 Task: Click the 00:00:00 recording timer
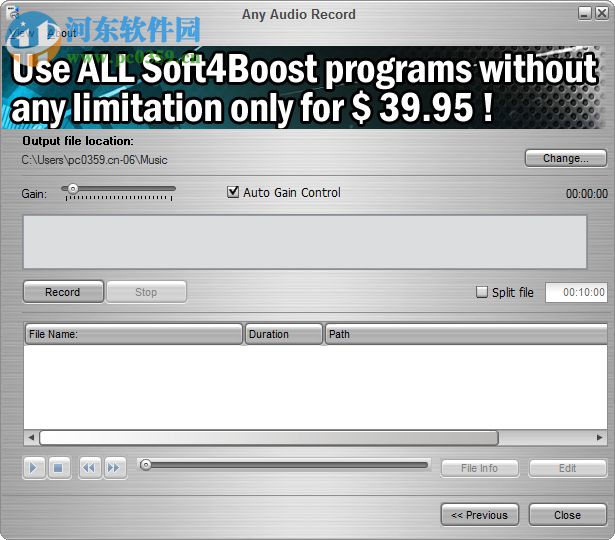point(587,194)
